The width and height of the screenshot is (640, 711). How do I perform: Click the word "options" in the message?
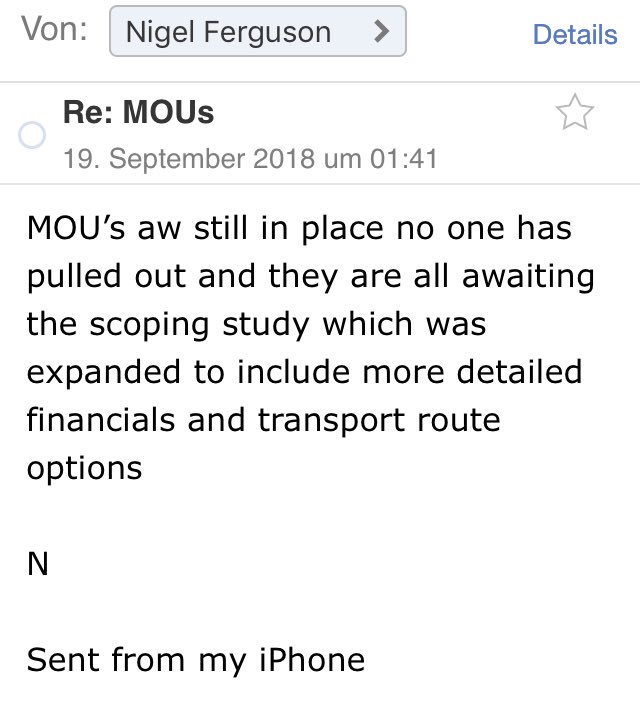pyautogui.click(x=84, y=467)
